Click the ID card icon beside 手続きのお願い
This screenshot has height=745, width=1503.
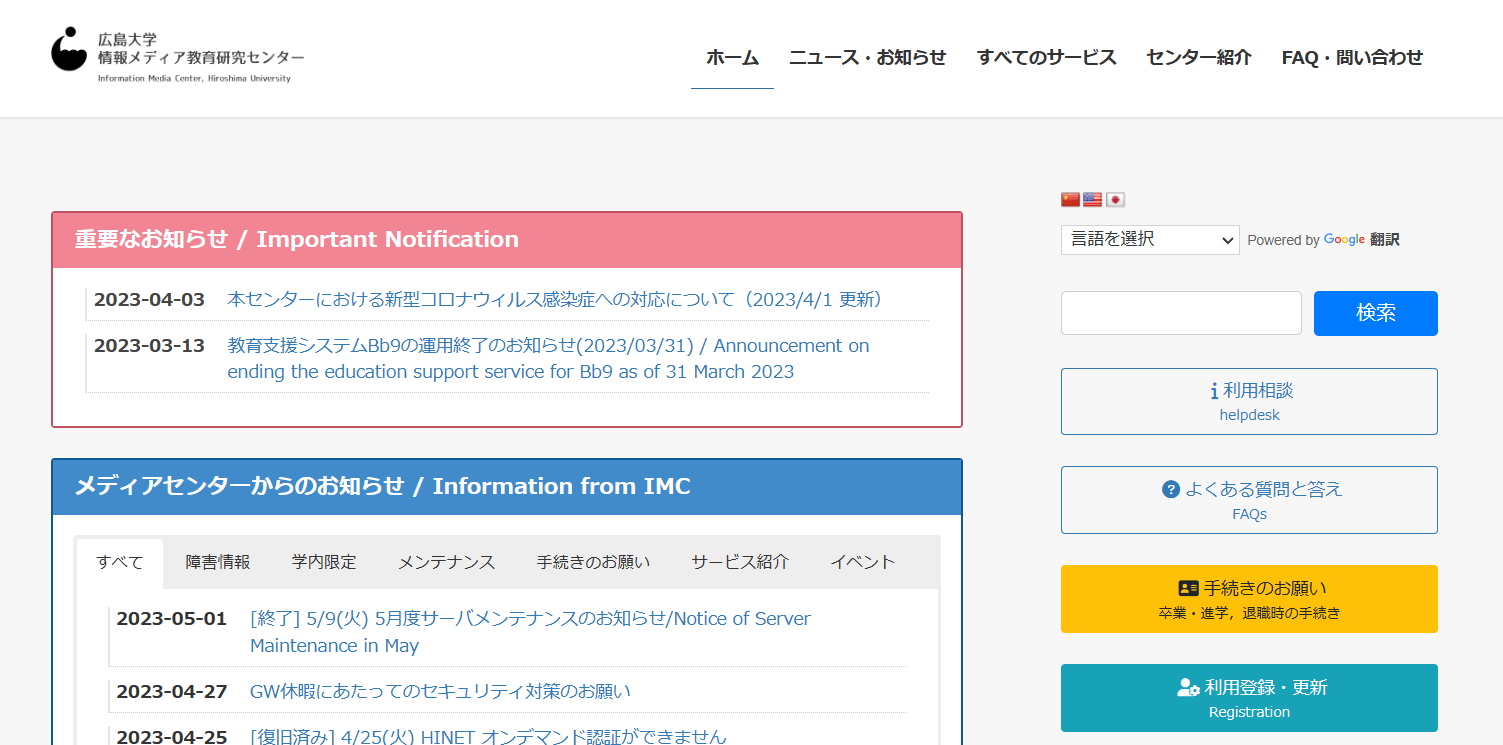click(1188, 588)
